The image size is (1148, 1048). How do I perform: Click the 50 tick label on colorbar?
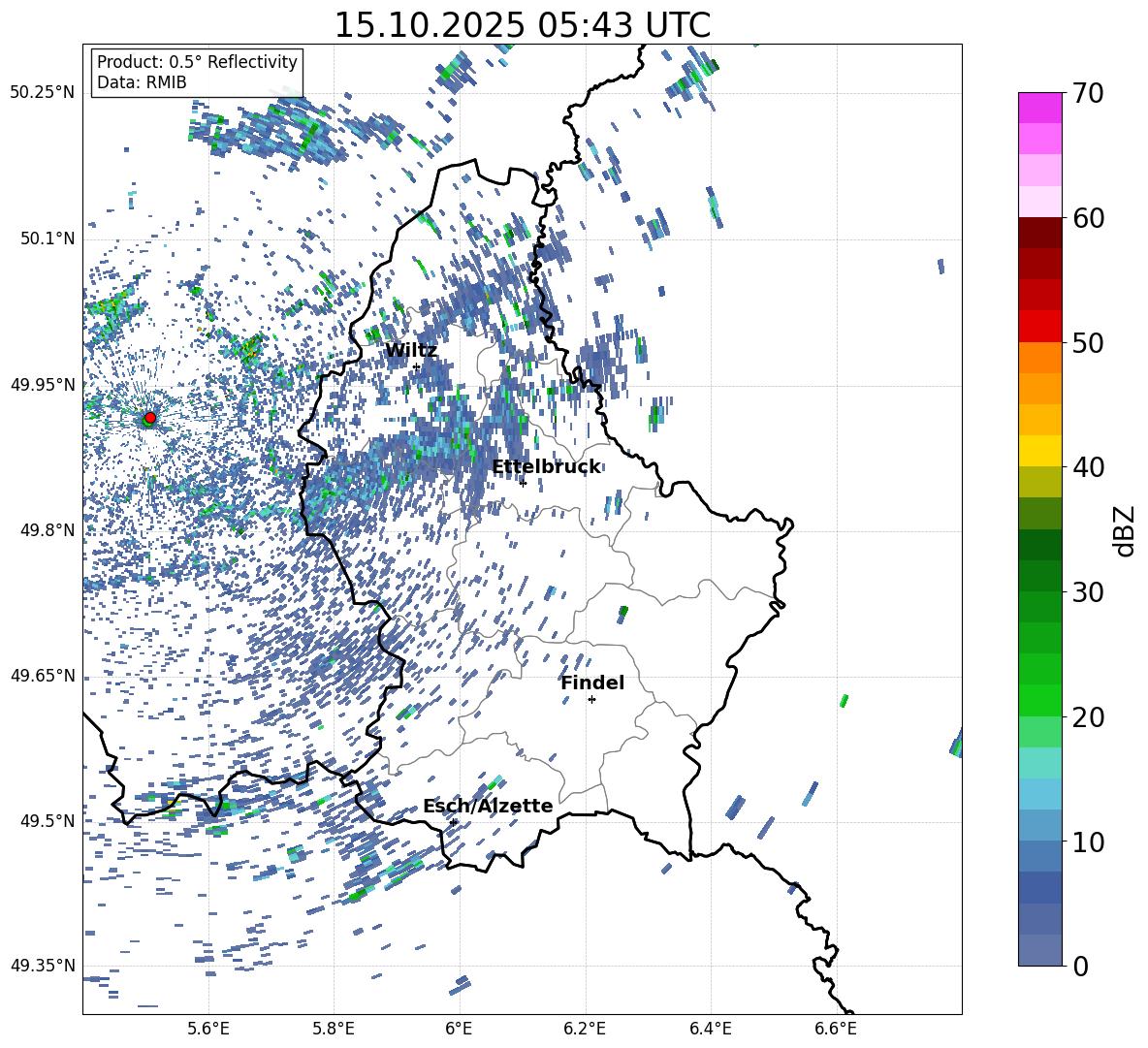click(1087, 342)
